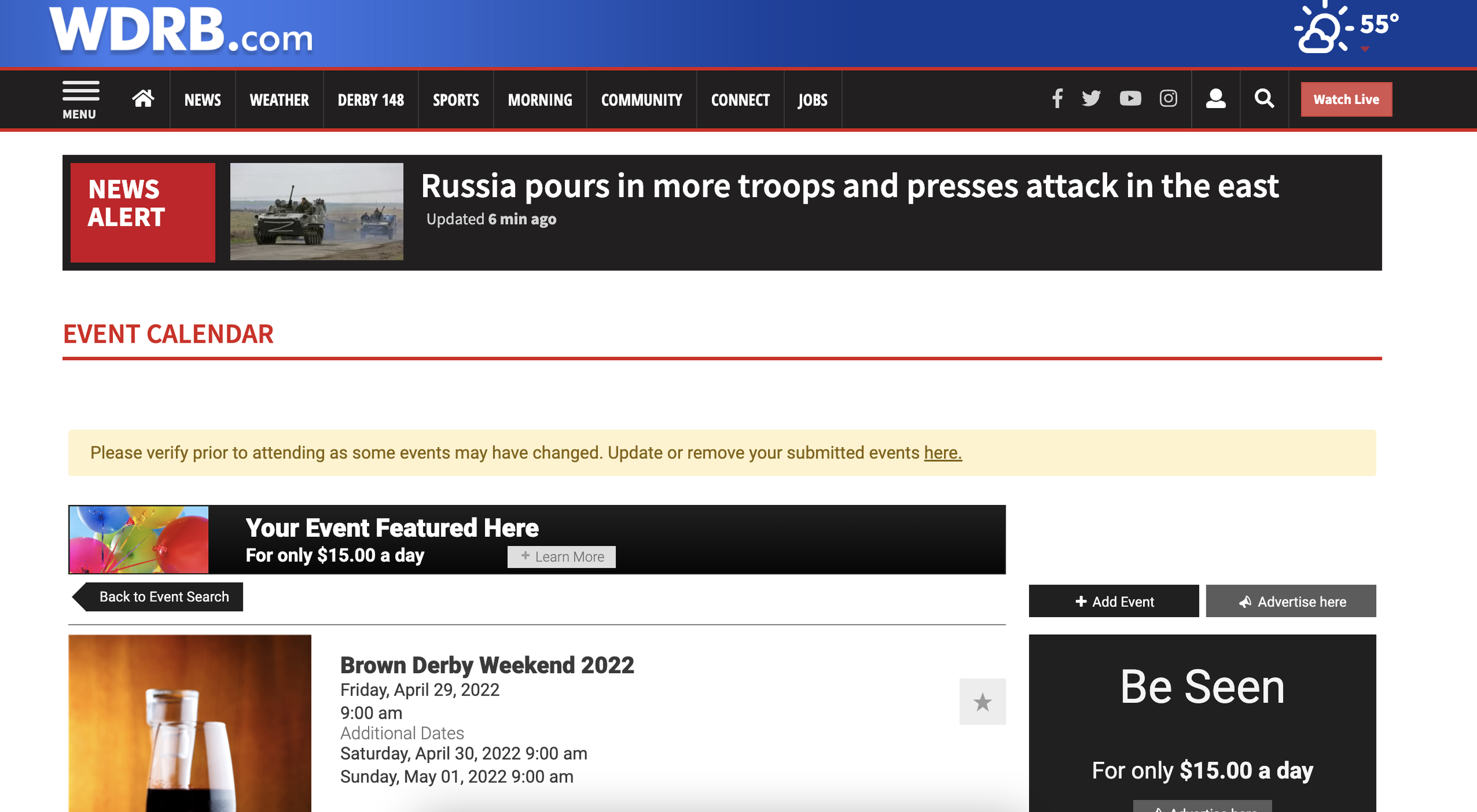Open the WDRB YouTube icon

(x=1130, y=99)
